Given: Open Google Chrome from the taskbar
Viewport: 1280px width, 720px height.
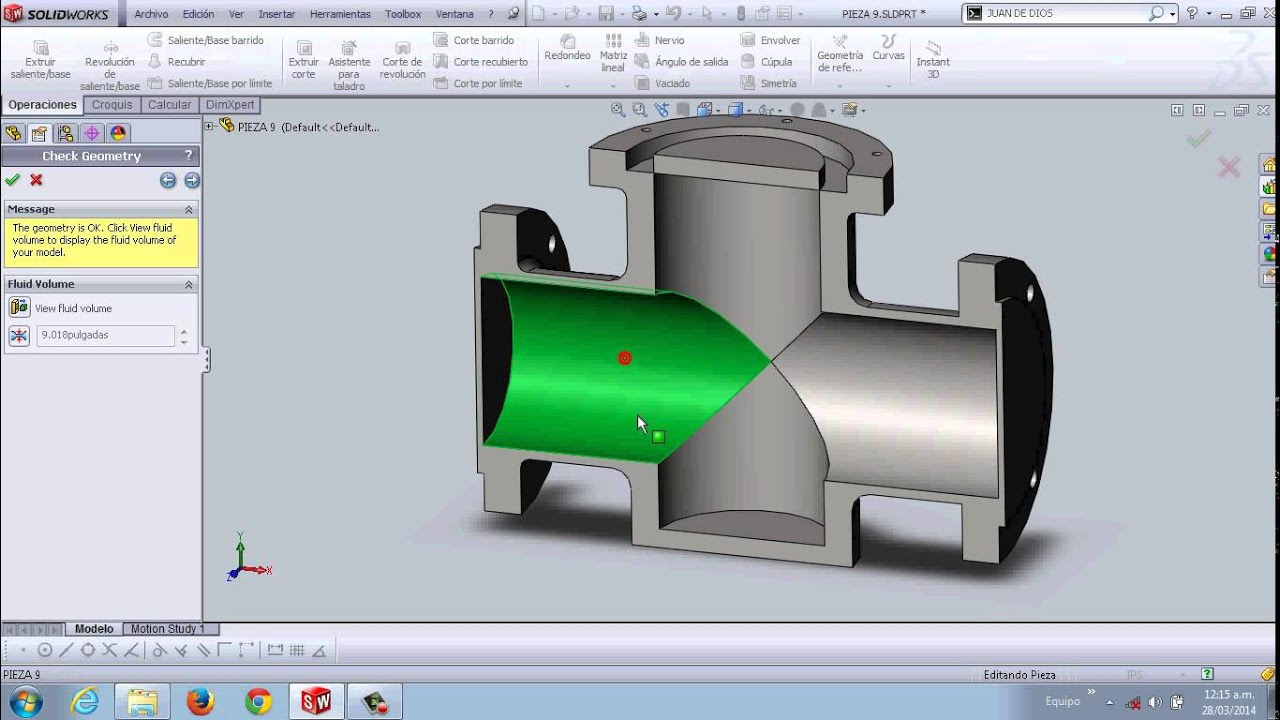Looking at the screenshot, I should (258, 701).
